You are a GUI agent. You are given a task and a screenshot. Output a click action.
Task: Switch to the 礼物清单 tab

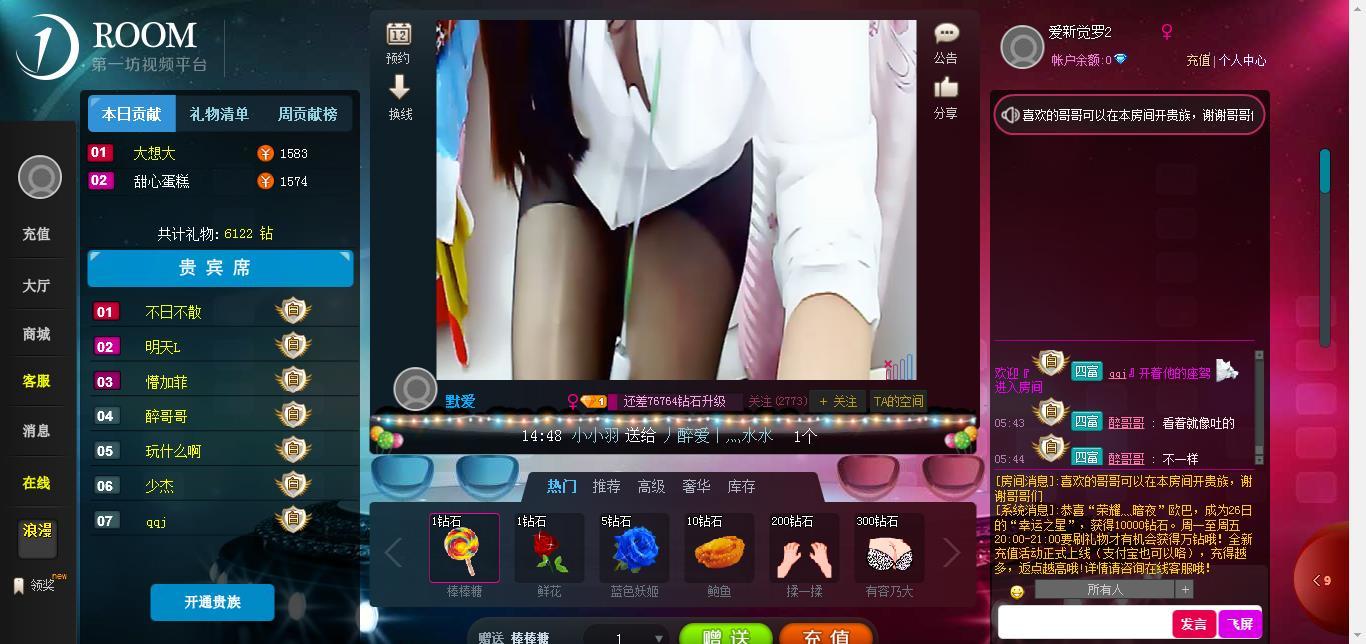tap(220, 113)
